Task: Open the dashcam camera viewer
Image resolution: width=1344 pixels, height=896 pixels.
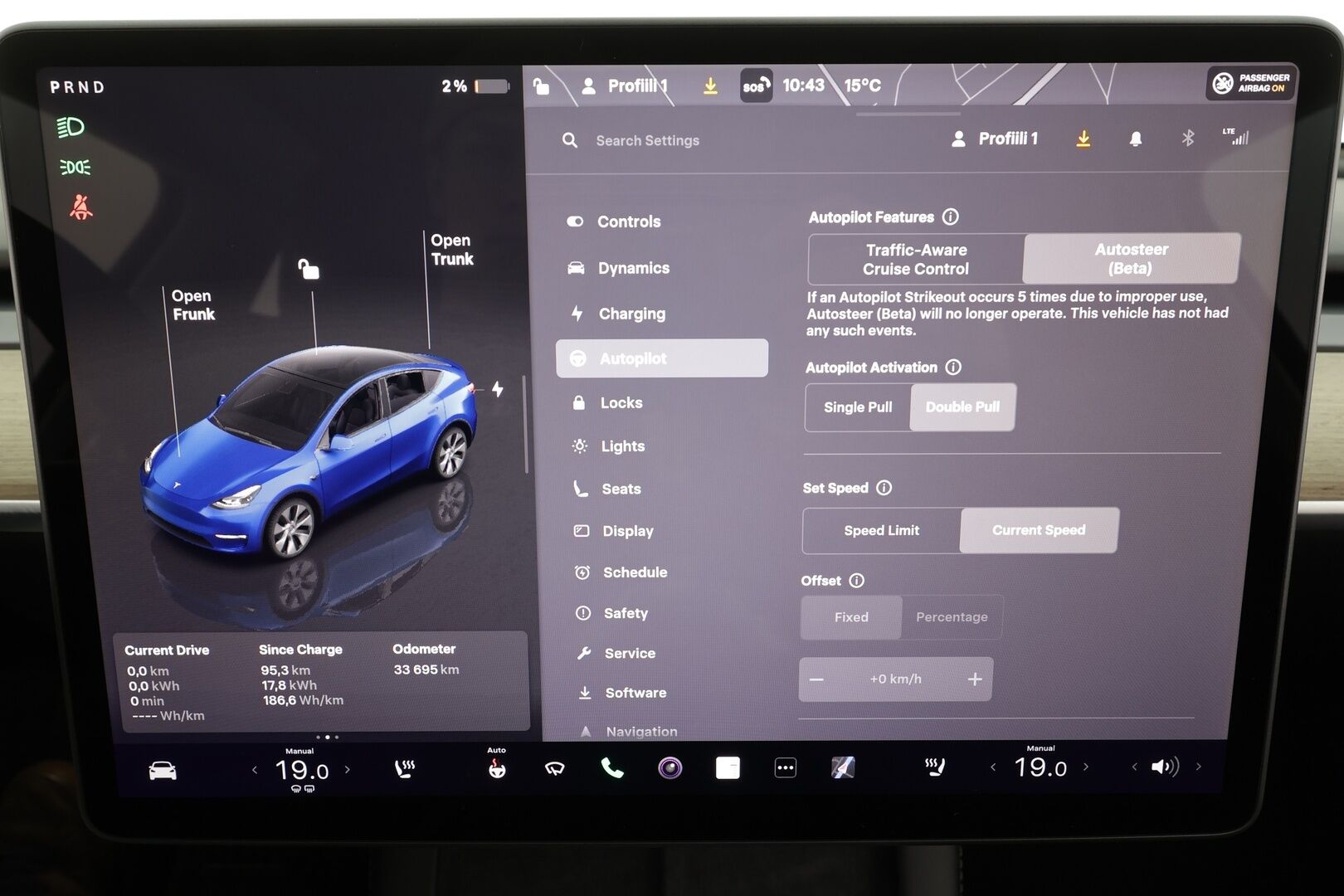Action: (668, 767)
